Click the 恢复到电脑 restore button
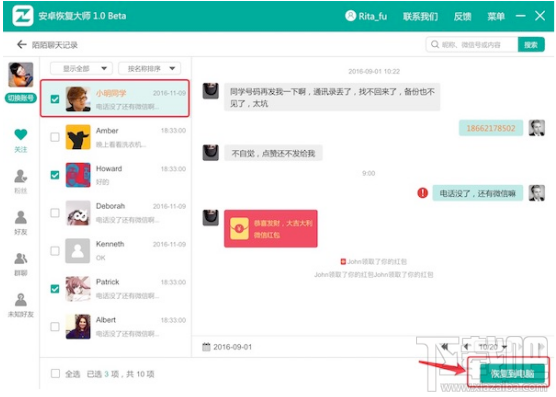The image size is (556, 397). tap(512, 373)
